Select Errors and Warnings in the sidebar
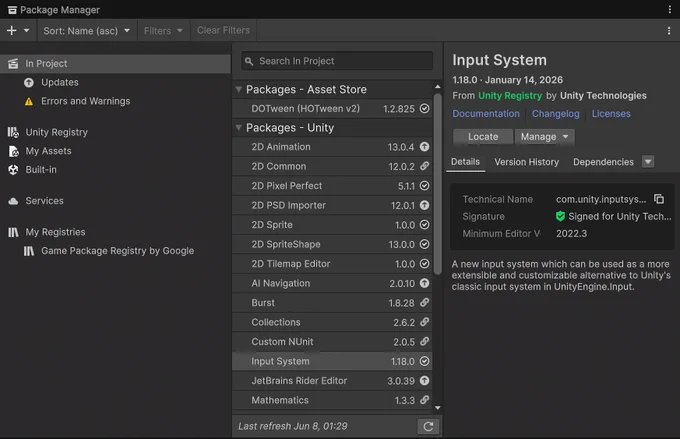This screenshot has height=439, width=680. pyautogui.click(x=115, y=101)
